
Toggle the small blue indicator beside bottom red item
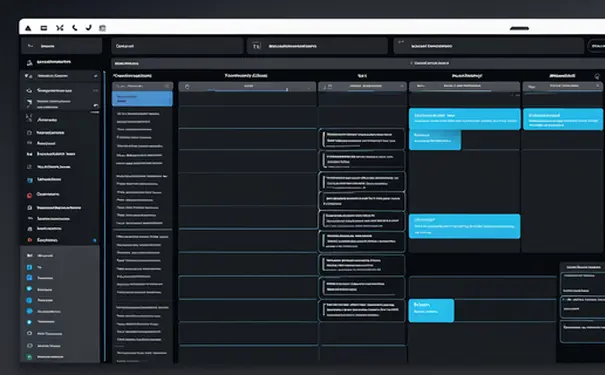95,240
